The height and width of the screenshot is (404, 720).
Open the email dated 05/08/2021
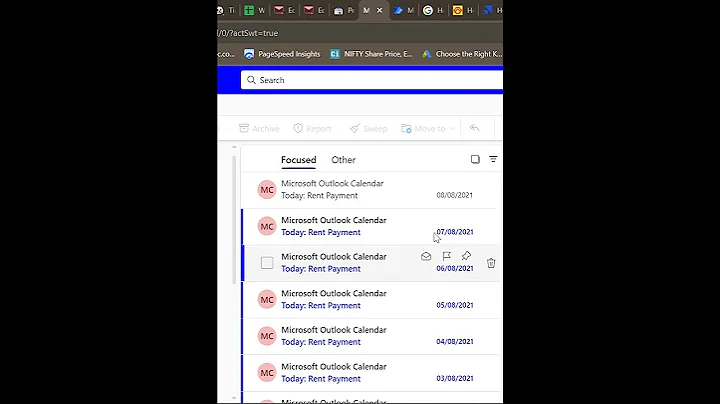371,300
